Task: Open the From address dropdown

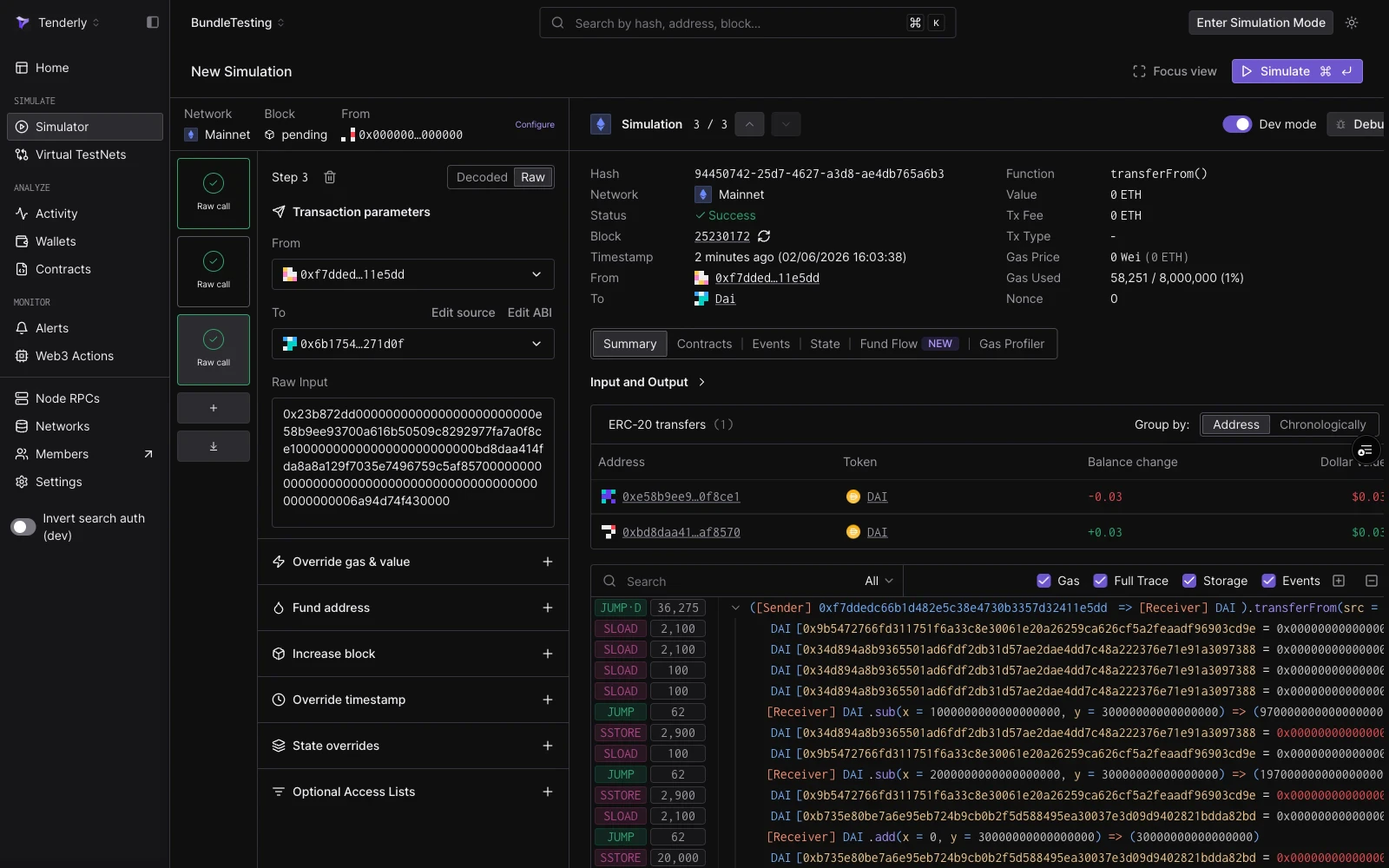Action: click(x=413, y=274)
